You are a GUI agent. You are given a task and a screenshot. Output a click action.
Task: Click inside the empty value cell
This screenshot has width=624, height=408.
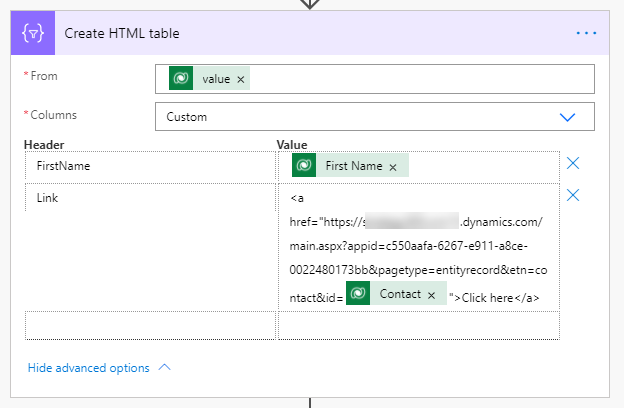click(x=419, y=326)
